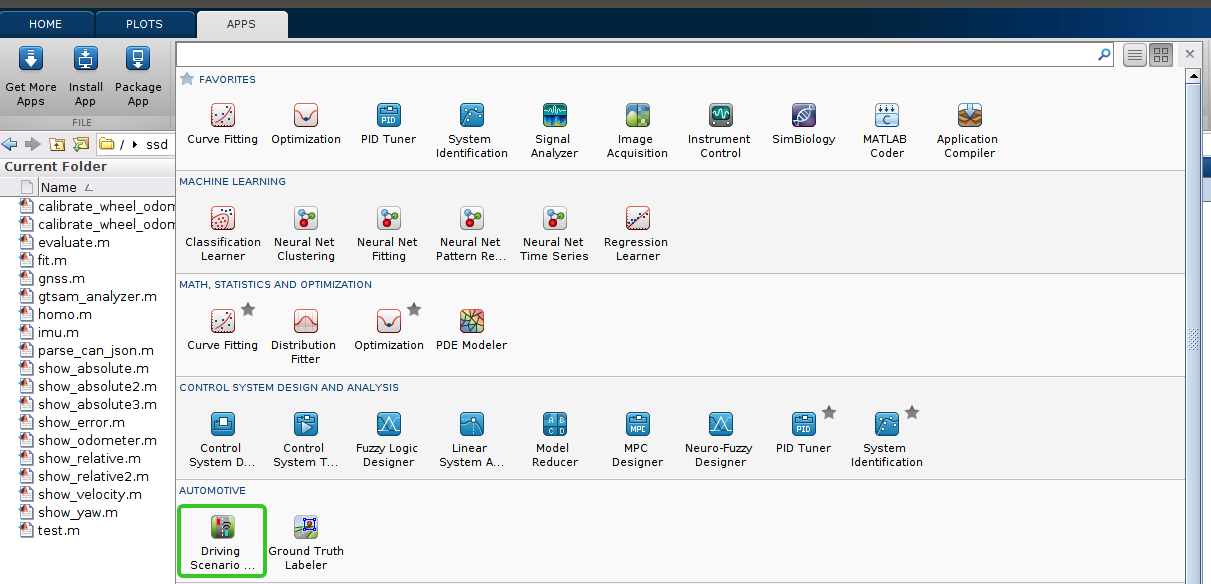1211x584 pixels.
Task: Click the search magnifier icon
Action: [1104, 55]
